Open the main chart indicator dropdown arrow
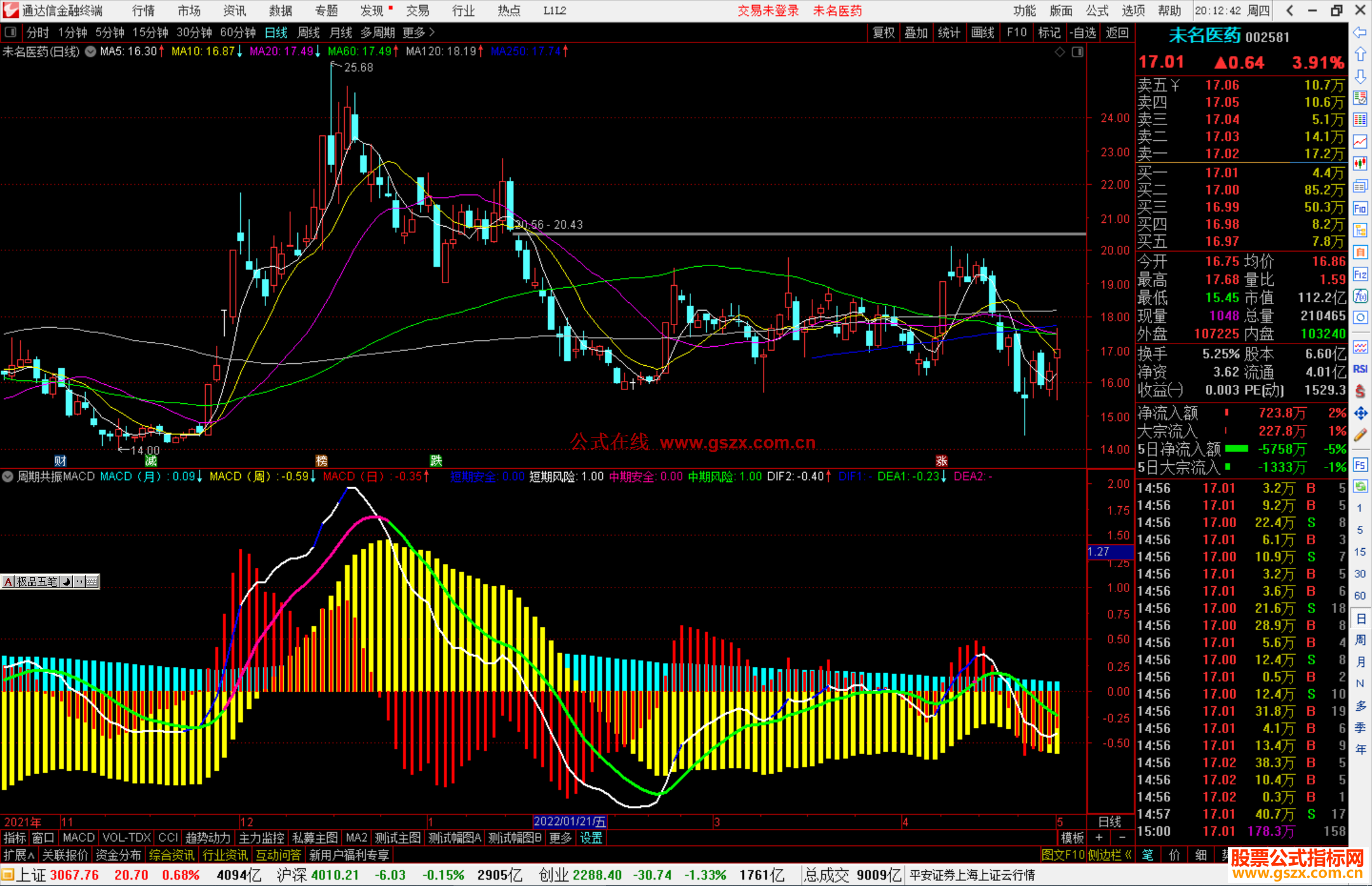This screenshot has width=1372, height=886. 90,51
